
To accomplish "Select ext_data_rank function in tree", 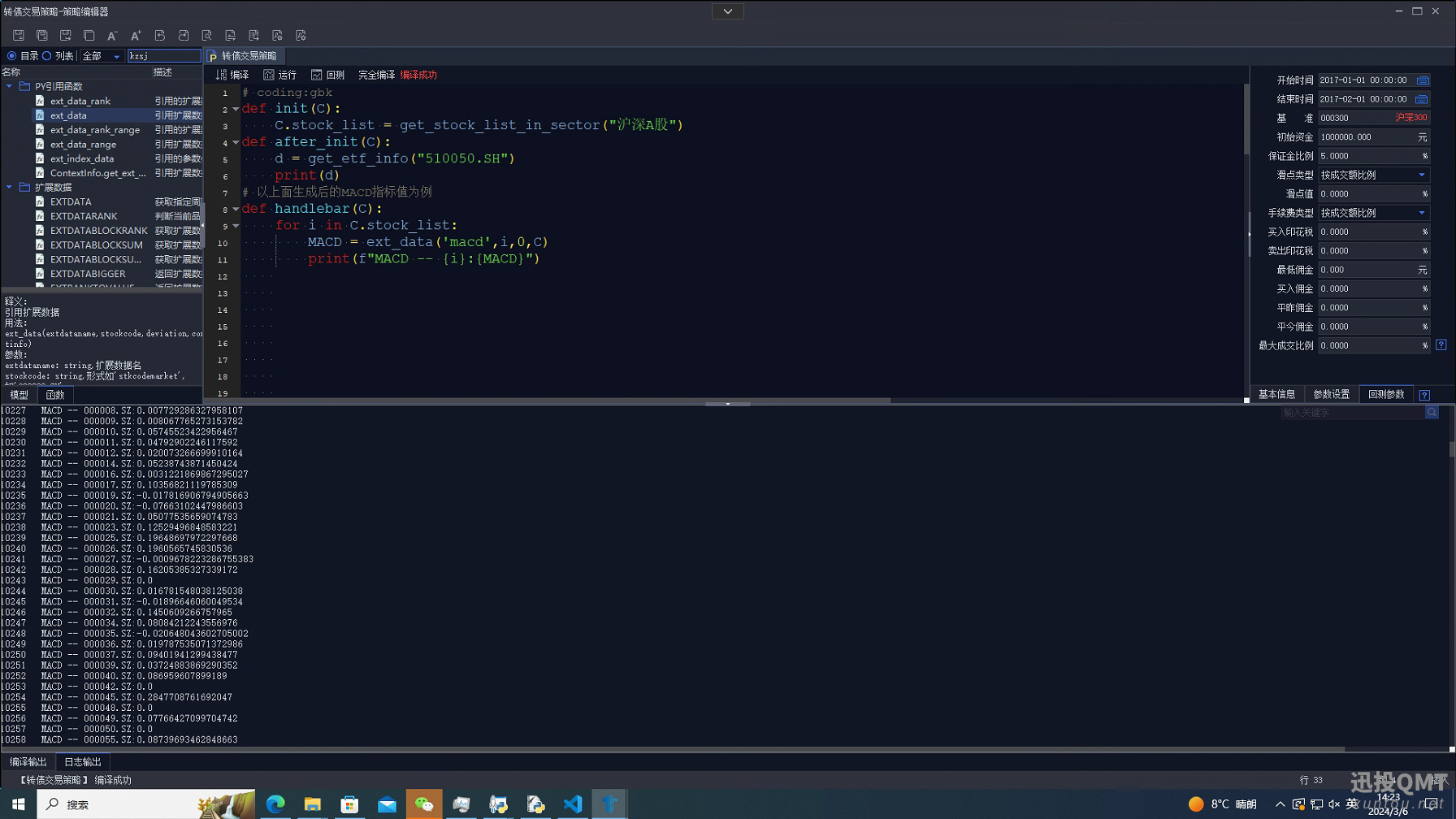I will [x=80, y=101].
